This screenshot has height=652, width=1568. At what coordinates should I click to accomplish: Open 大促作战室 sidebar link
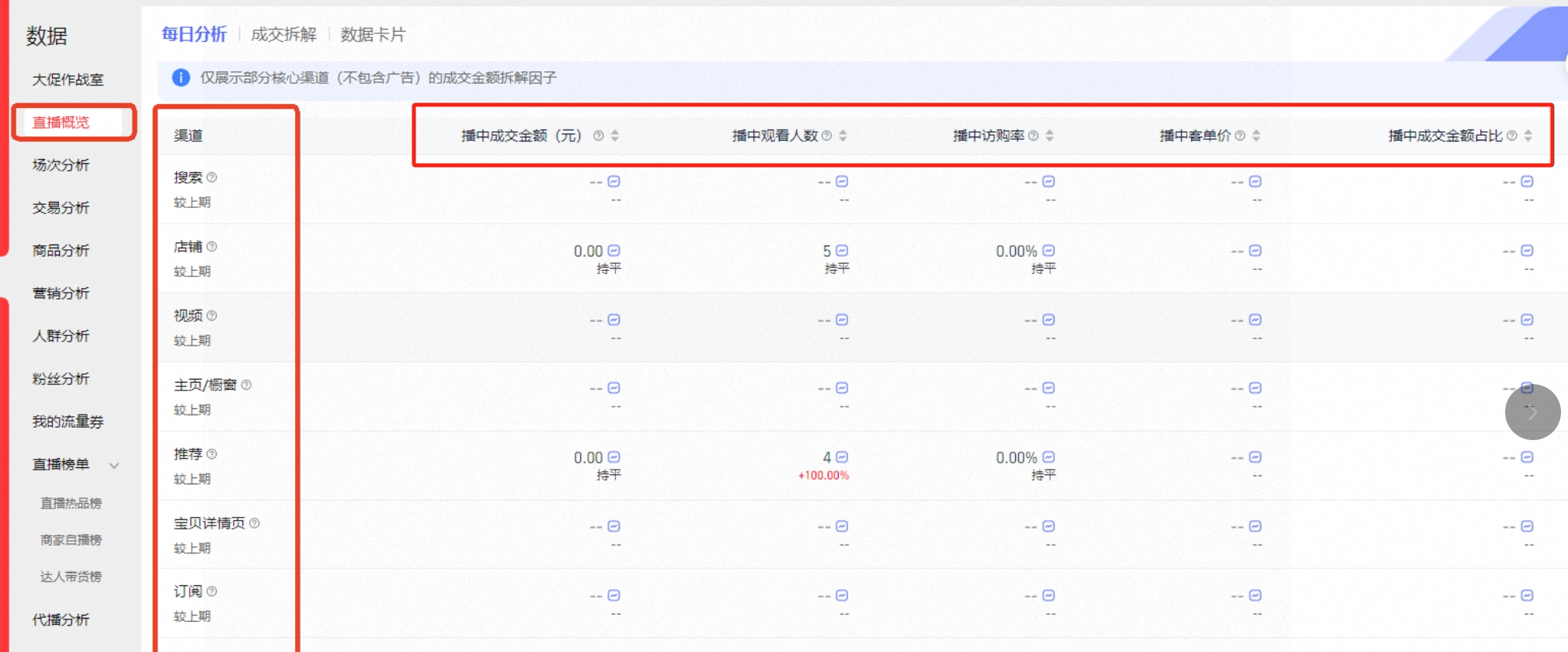coord(68,79)
